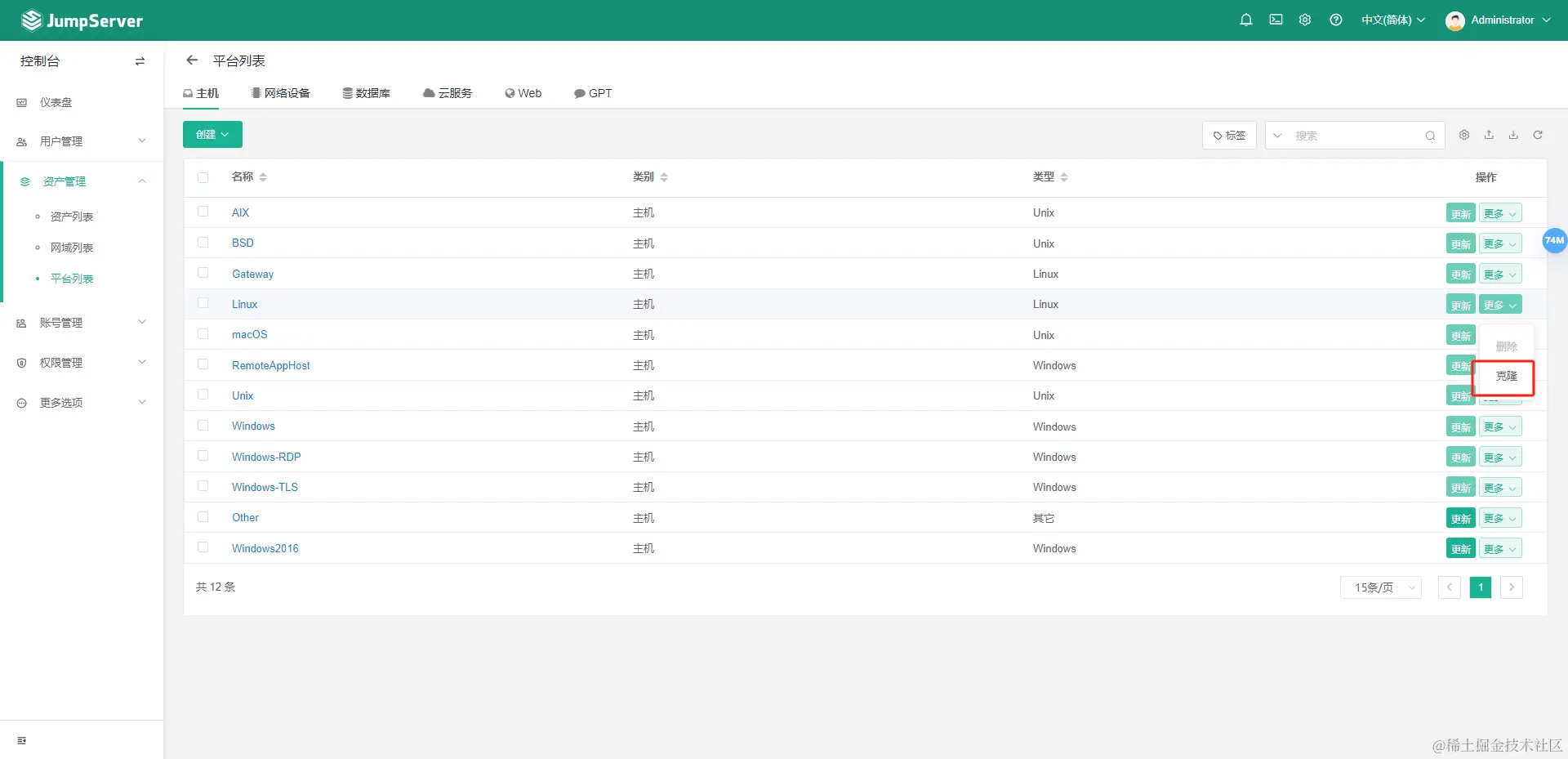Collapse 资产管理 menu
This screenshot has height=759, width=1568.
point(82,181)
